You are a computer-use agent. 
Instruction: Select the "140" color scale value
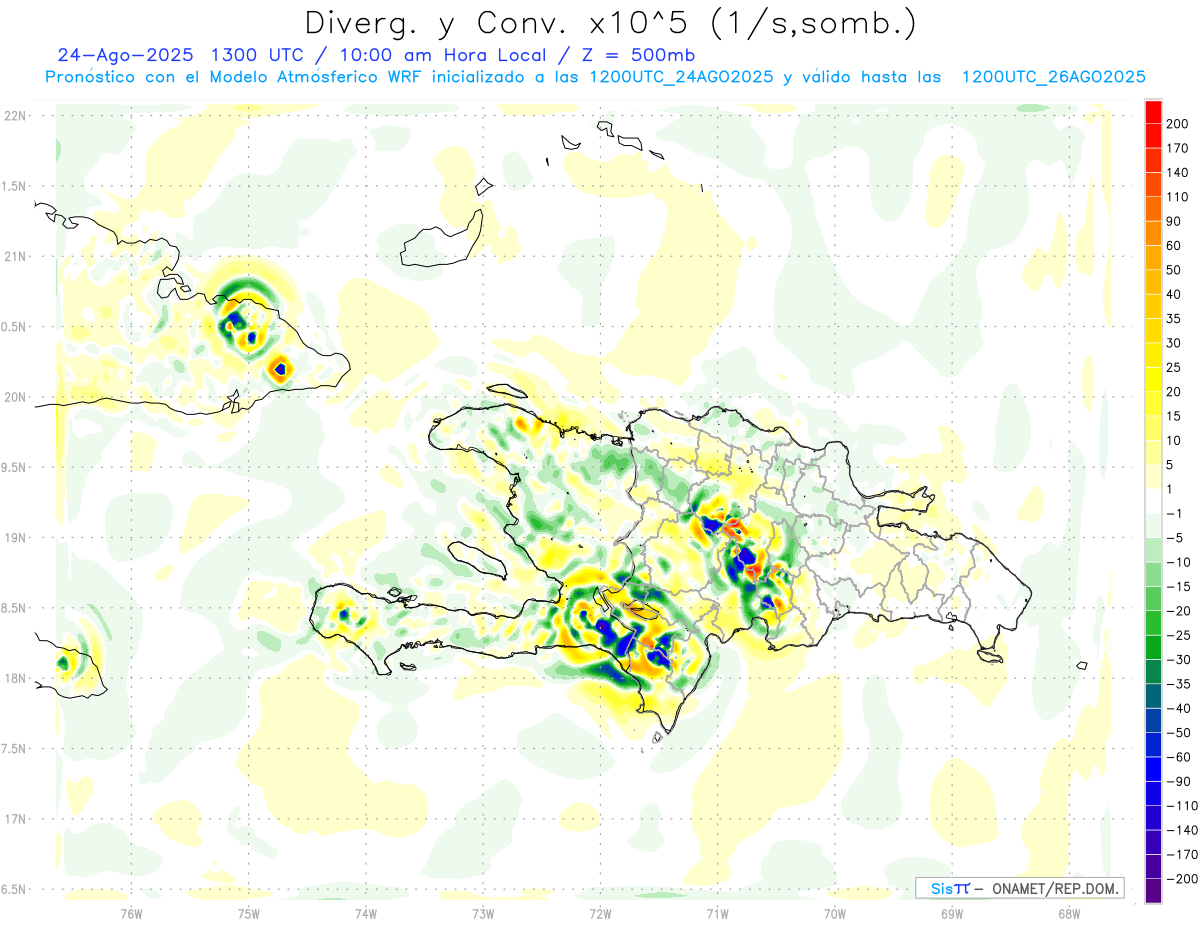[1176, 172]
